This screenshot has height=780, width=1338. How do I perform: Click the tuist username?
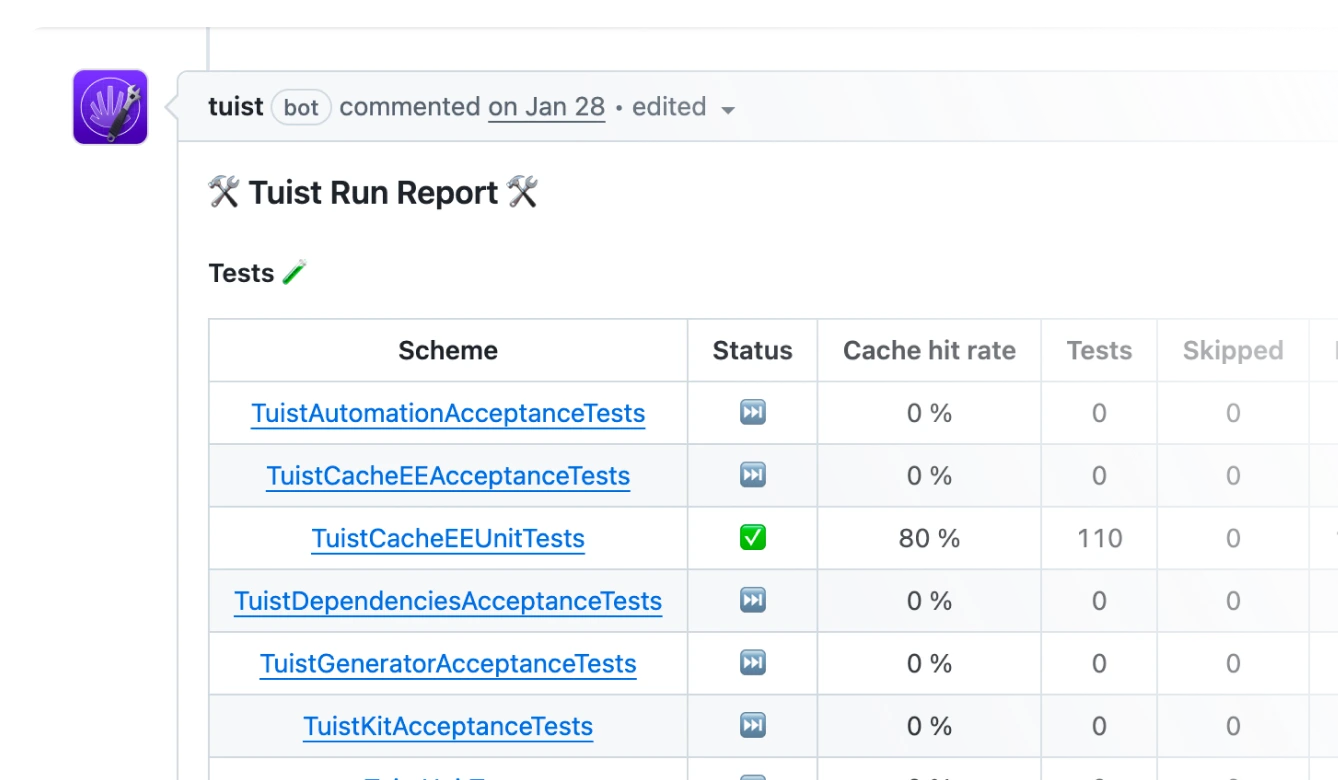235,107
